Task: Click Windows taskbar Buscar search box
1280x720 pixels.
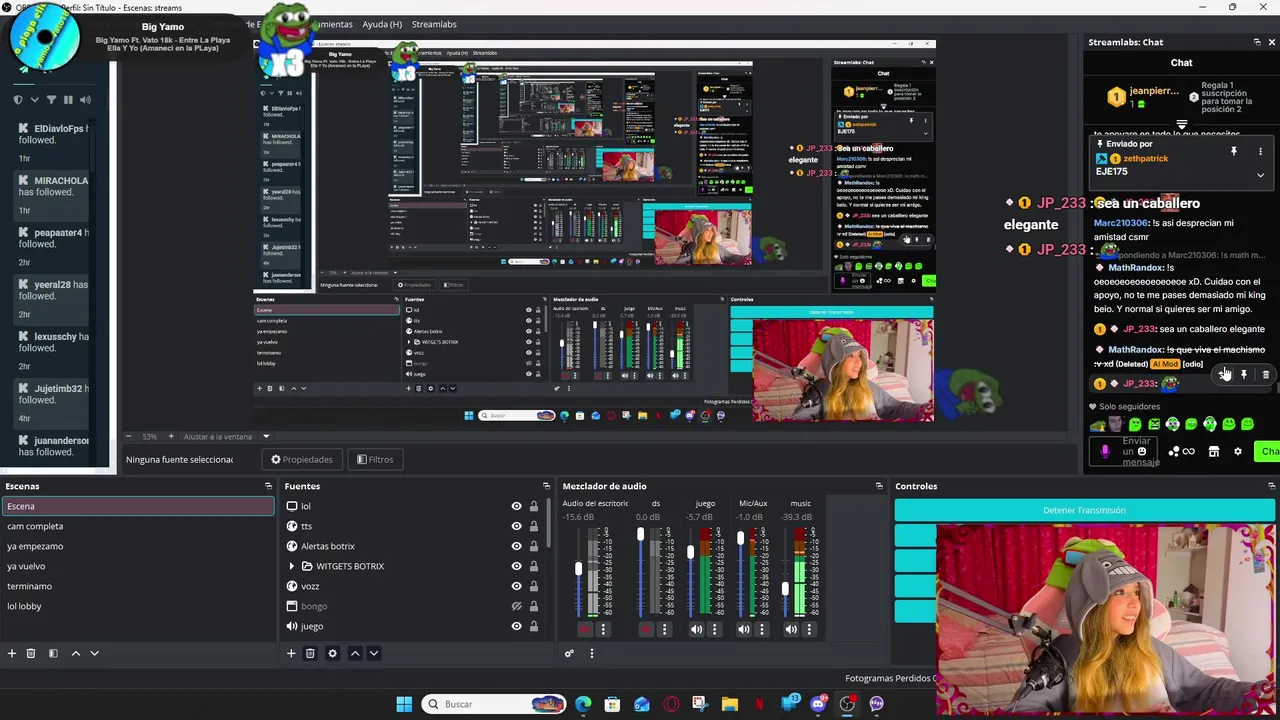Action: point(494,704)
